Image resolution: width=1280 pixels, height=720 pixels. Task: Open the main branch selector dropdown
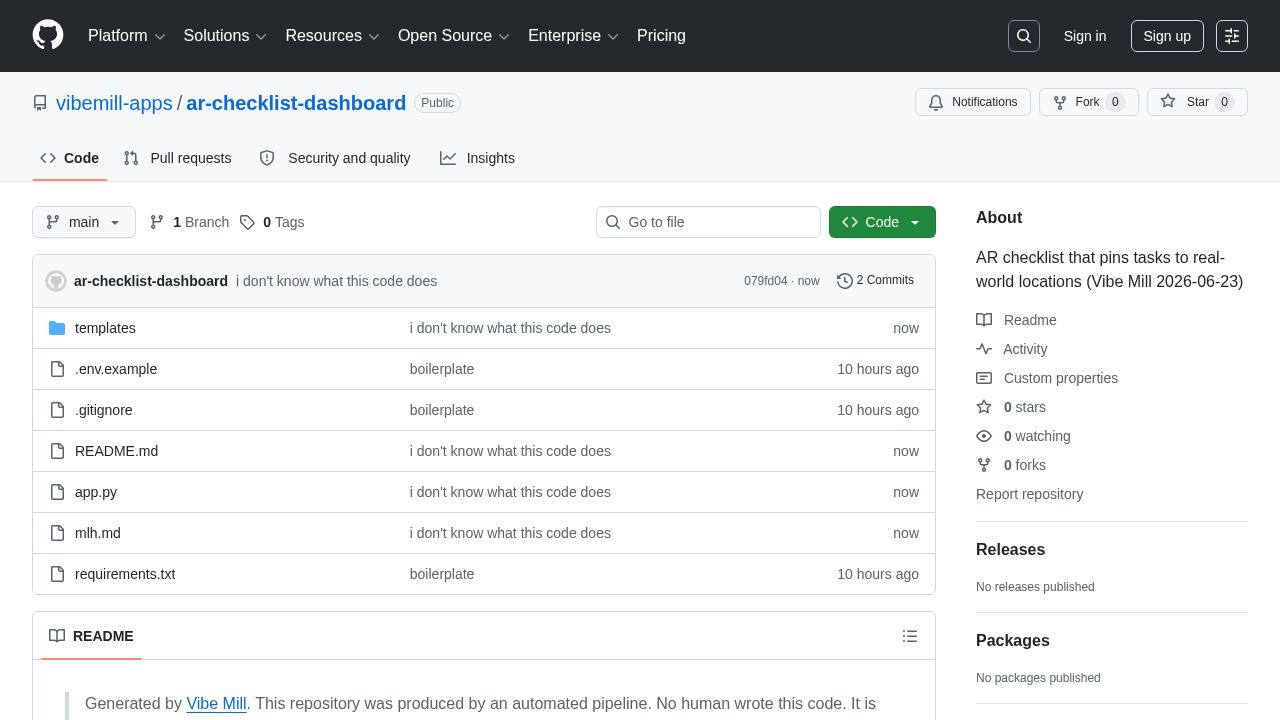tap(84, 222)
